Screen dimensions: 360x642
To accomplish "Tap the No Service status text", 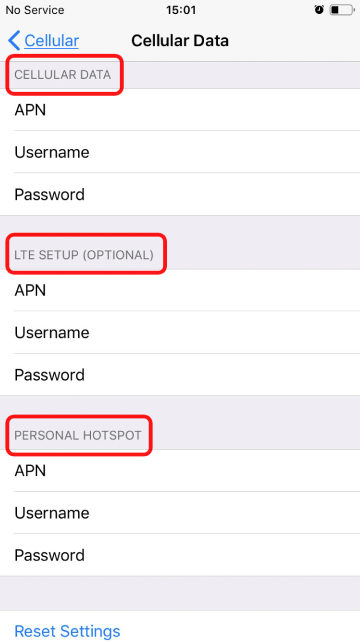I will (35, 10).
